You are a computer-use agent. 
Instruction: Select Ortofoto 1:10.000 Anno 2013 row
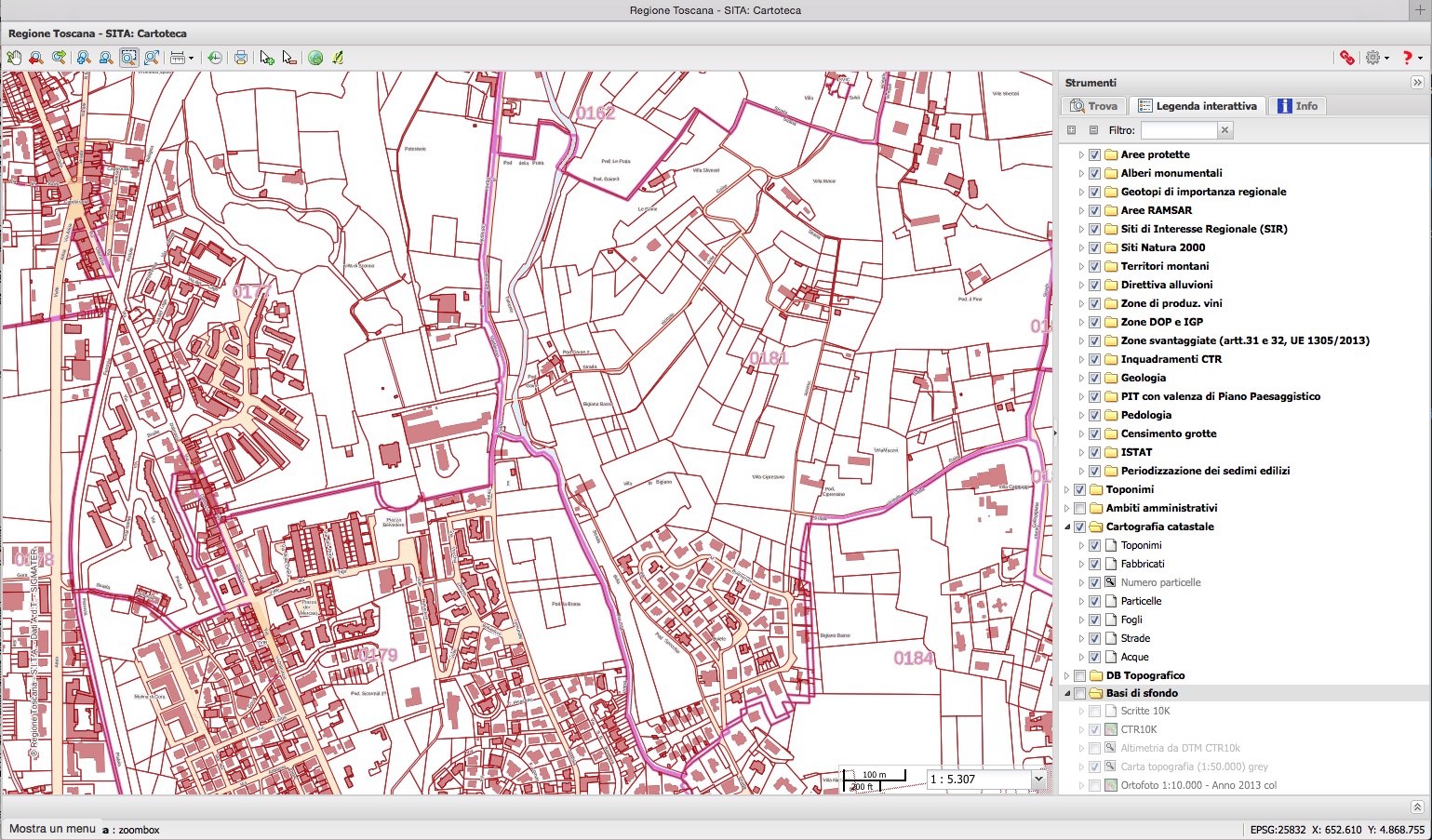tap(1244, 785)
